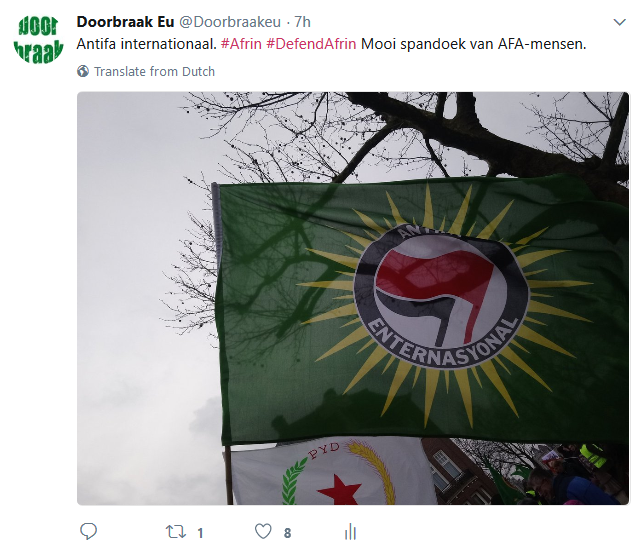
Task: Click the "Mooi spandoek van AFA-mensen" text
Action: pyautogui.click(x=473, y=44)
